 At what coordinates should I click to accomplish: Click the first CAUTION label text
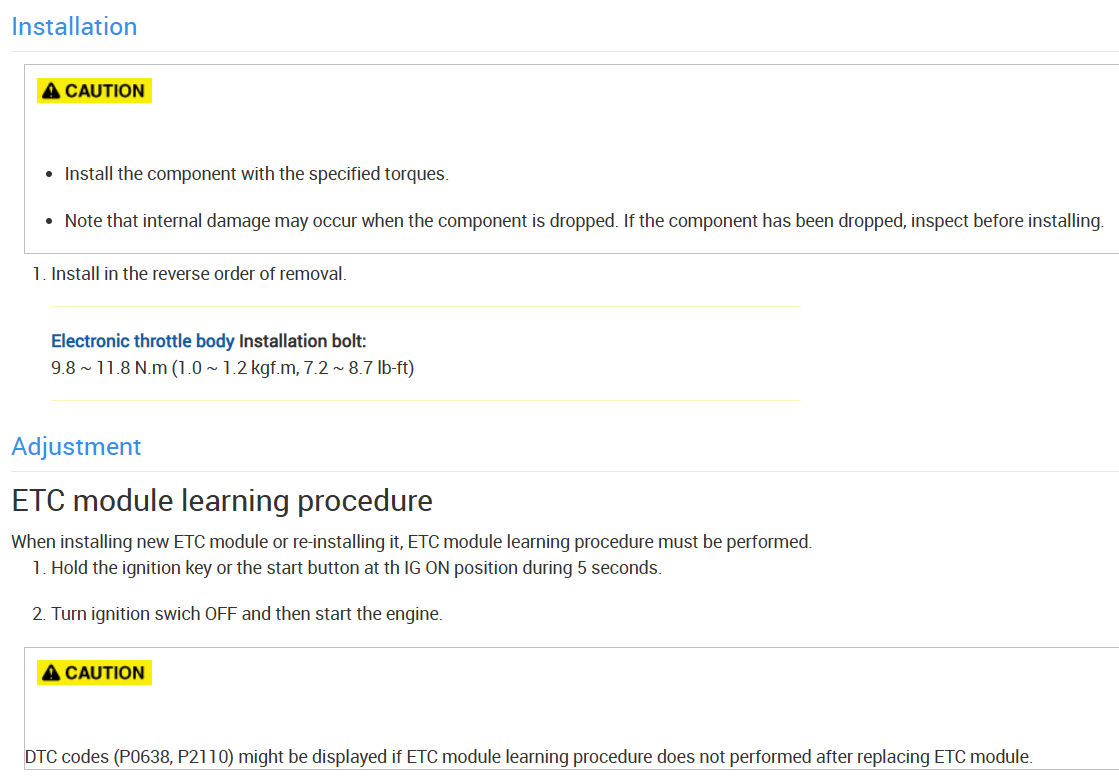tap(105, 91)
